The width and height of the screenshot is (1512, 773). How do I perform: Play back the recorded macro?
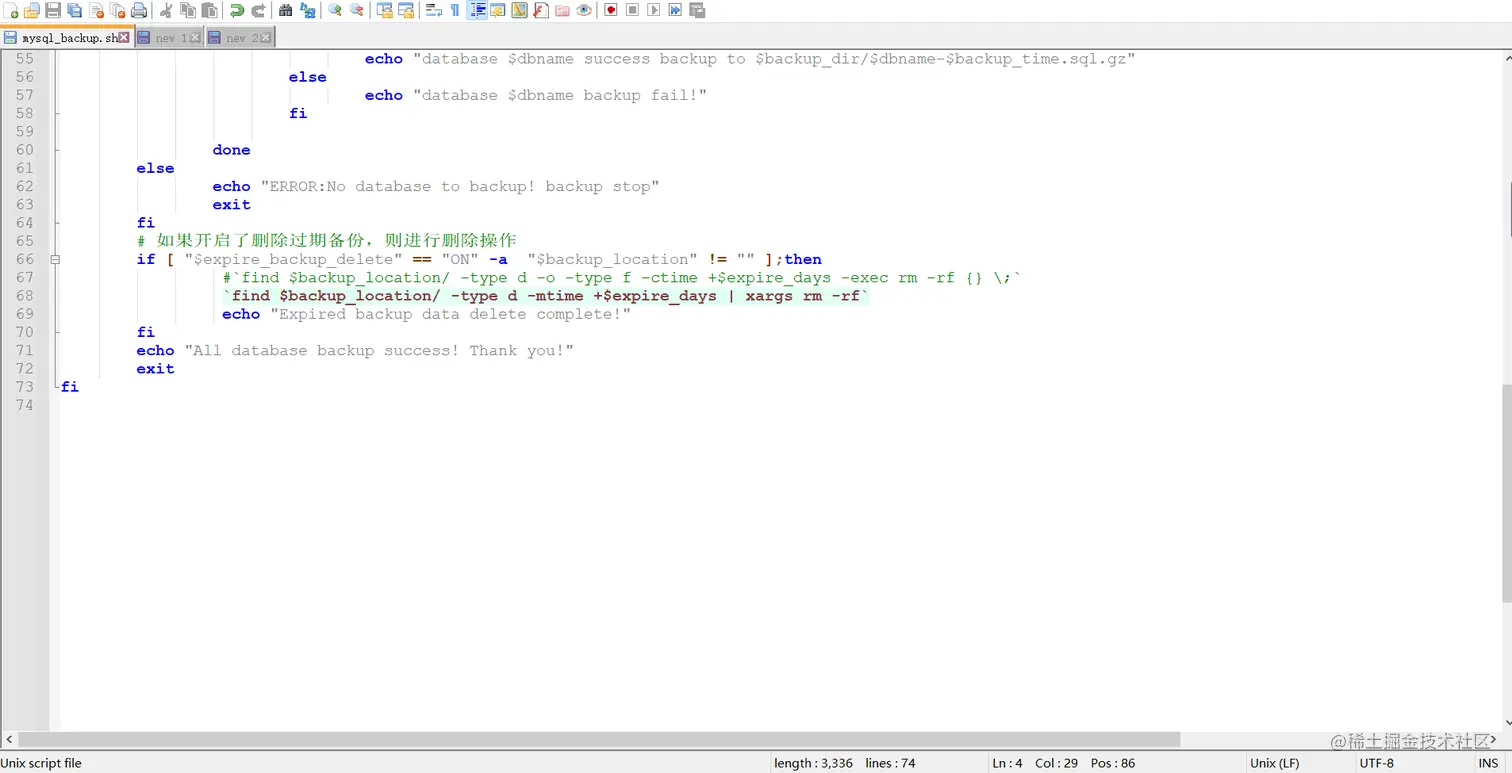pyautogui.click(x=653, y=10)
